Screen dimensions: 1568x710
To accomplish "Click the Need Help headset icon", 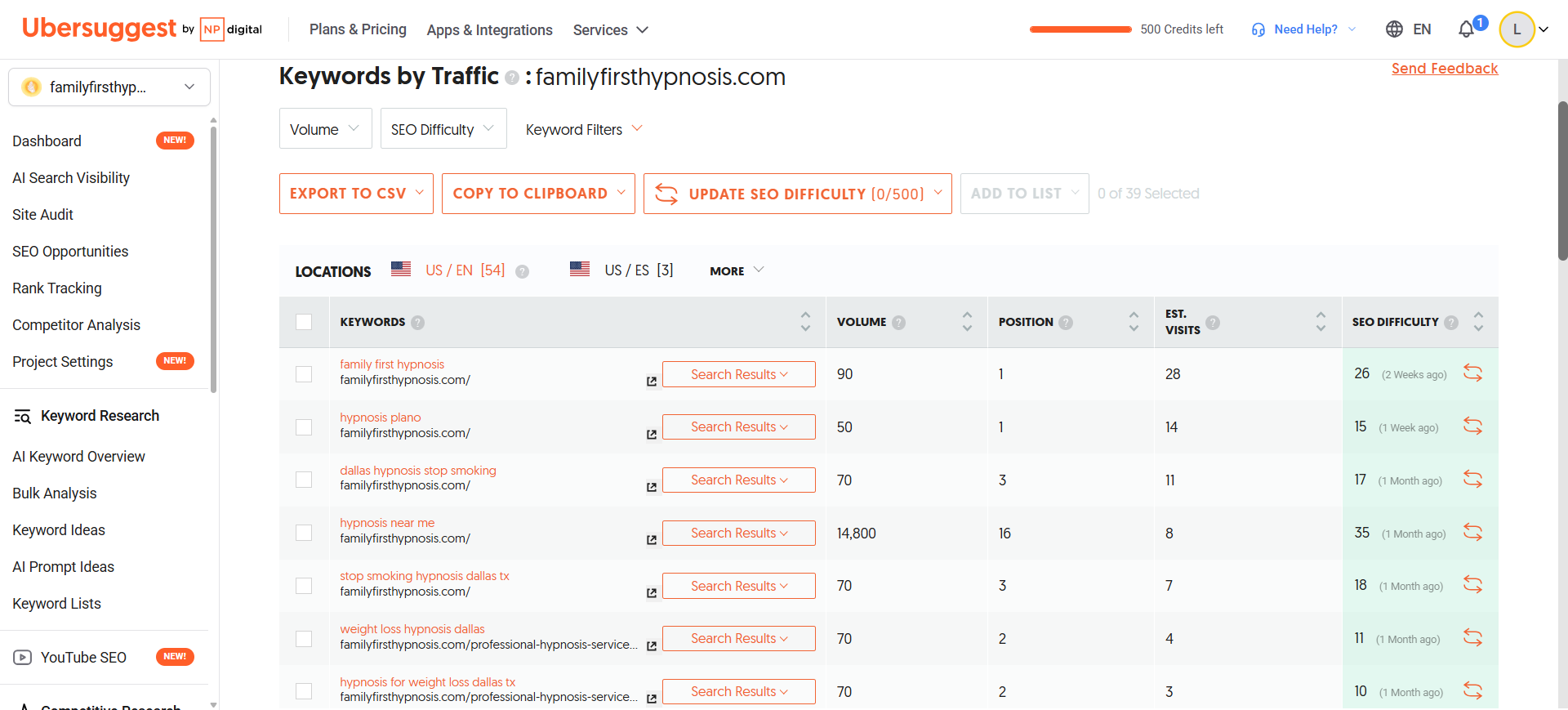I will (1258, 29).
